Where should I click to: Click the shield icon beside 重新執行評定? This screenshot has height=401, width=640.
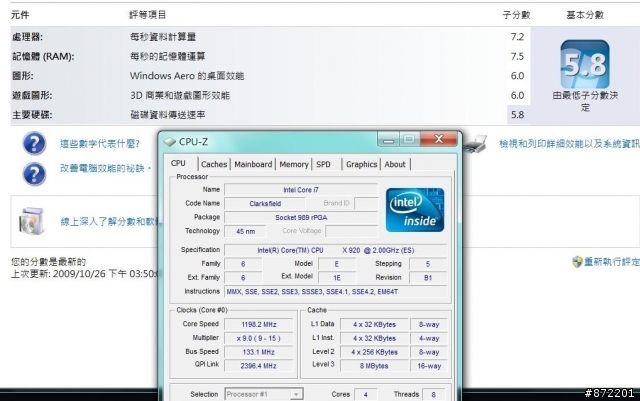tap(577, 262)
